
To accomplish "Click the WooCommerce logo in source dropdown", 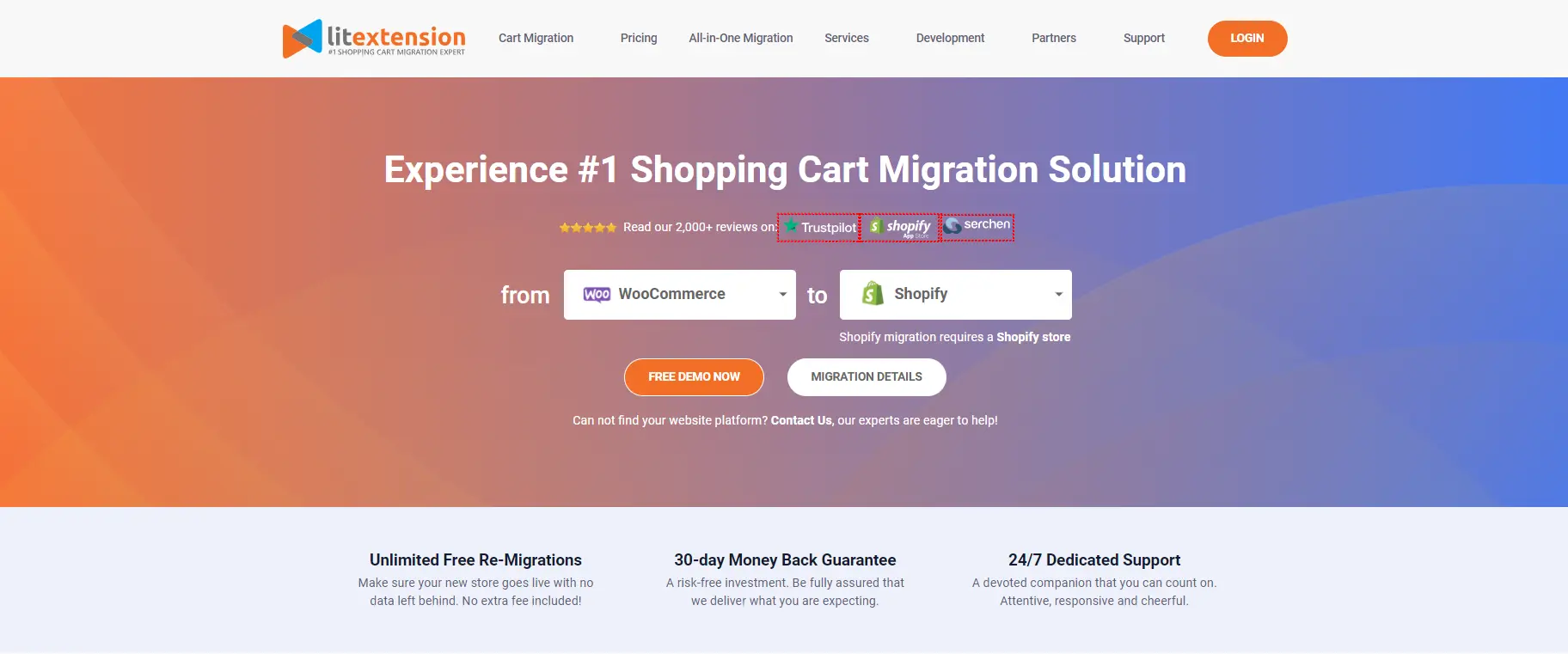I will click(597, 294).
